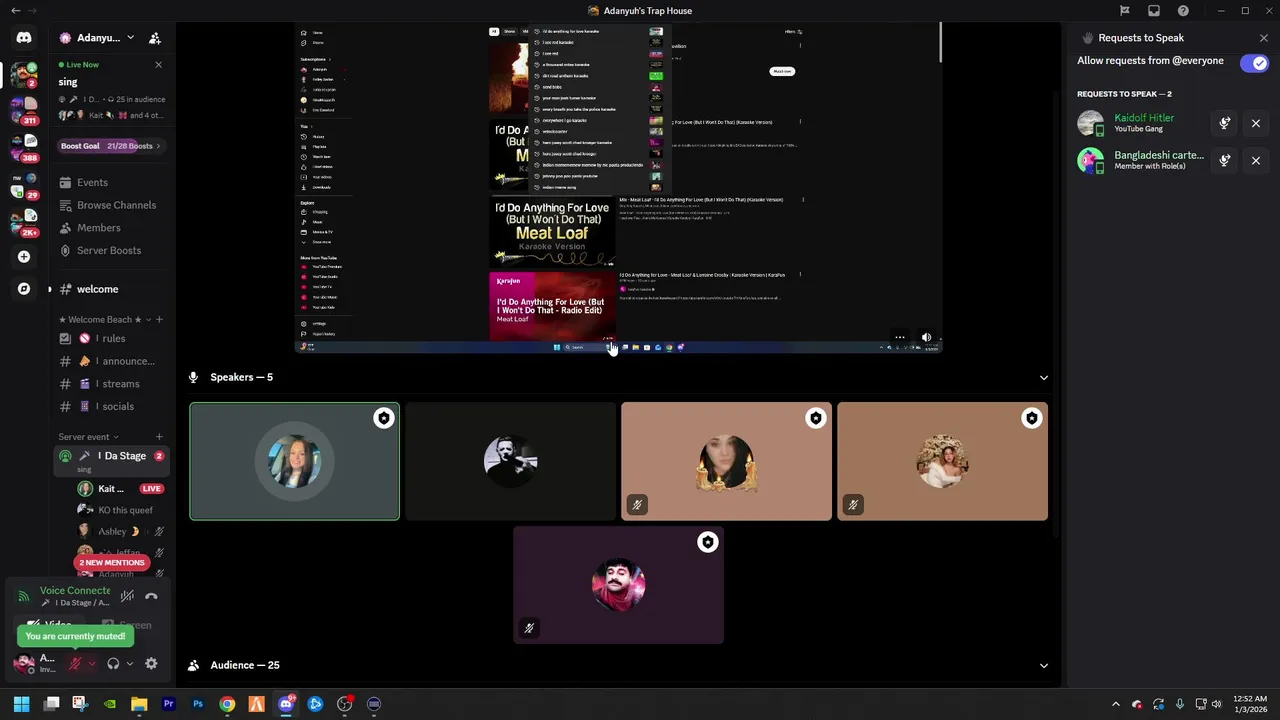Screen dimensions: 1280x720
Task: Select the rules channel
Action: point(110,339)
